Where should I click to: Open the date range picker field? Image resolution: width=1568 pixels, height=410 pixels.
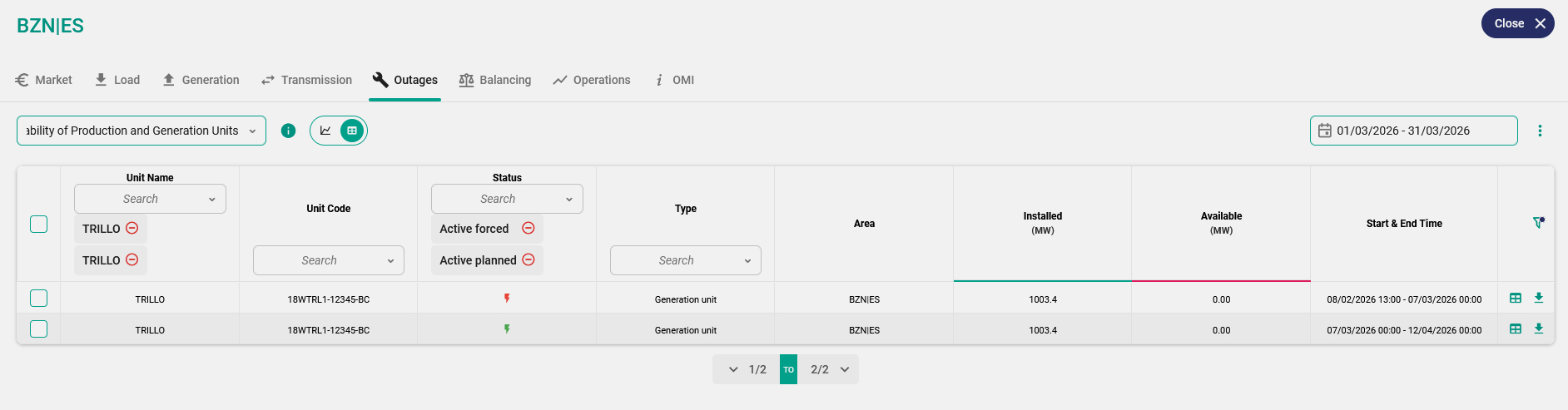1413,131
